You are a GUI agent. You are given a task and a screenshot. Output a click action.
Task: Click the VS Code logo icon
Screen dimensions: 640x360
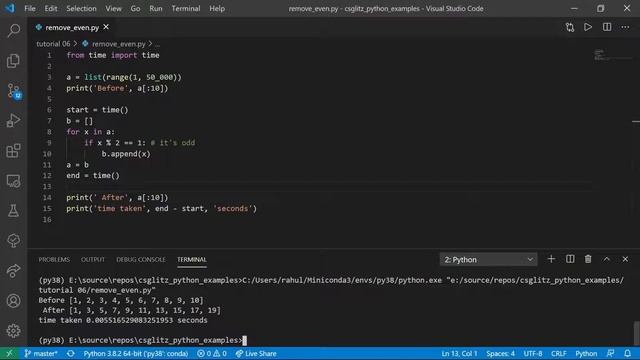point(9,8)
